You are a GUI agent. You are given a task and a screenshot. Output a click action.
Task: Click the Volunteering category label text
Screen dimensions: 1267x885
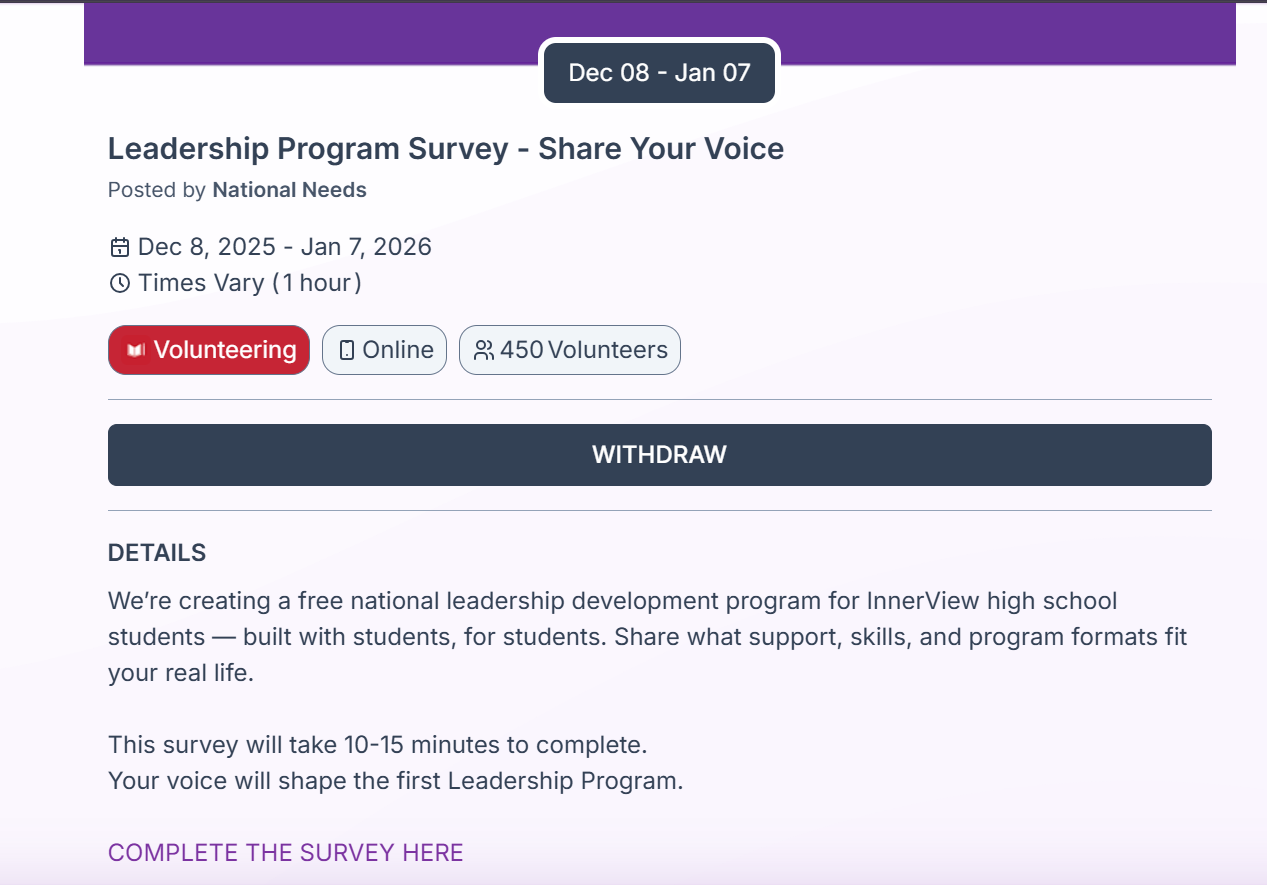225,350
